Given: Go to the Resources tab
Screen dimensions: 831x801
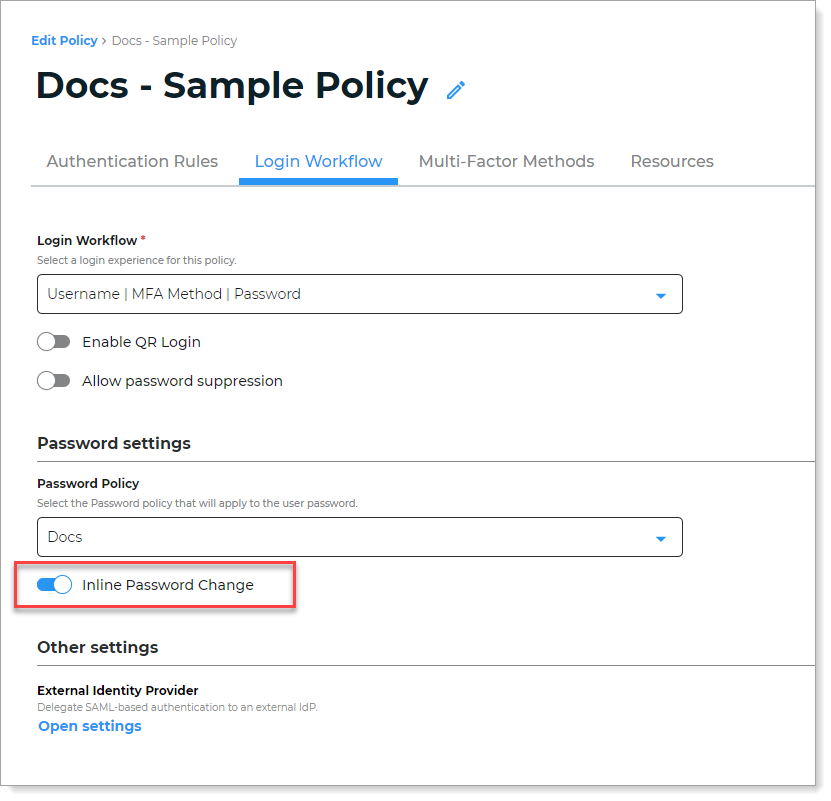Looking at the screenshot, I should 672,162.
